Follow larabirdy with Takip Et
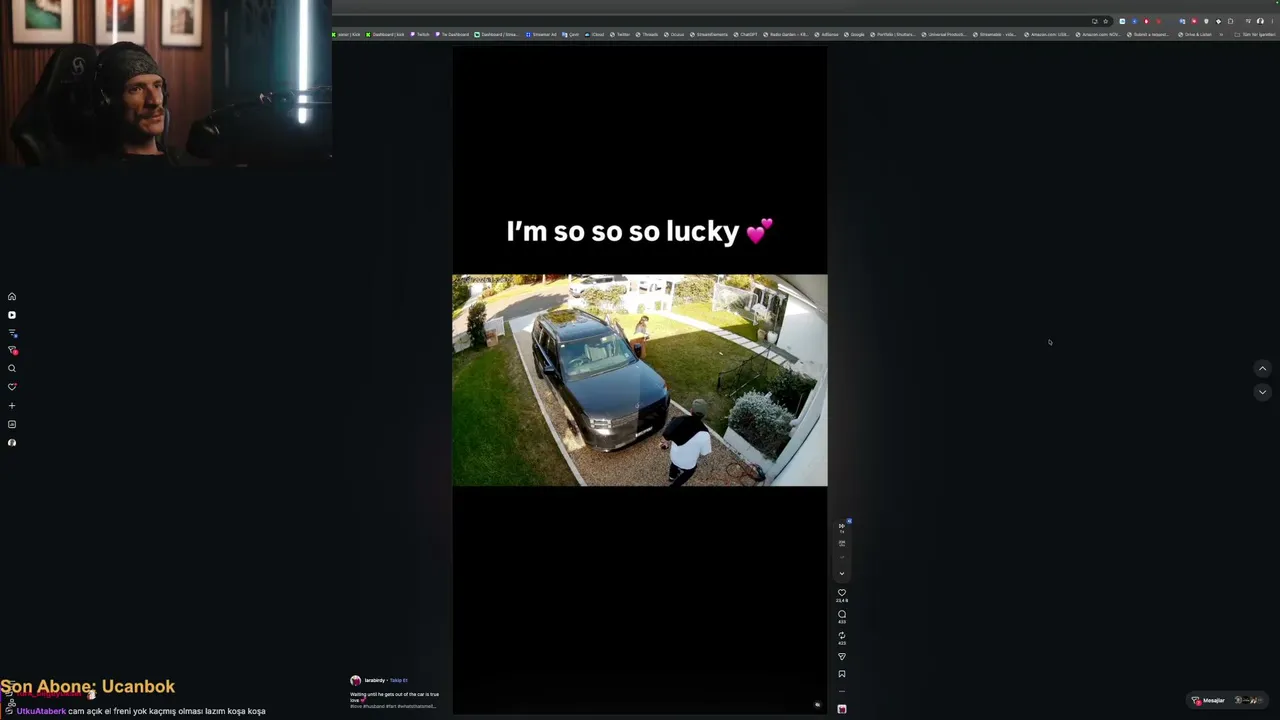The image size is (1280, 720). [x=398, y=680]
